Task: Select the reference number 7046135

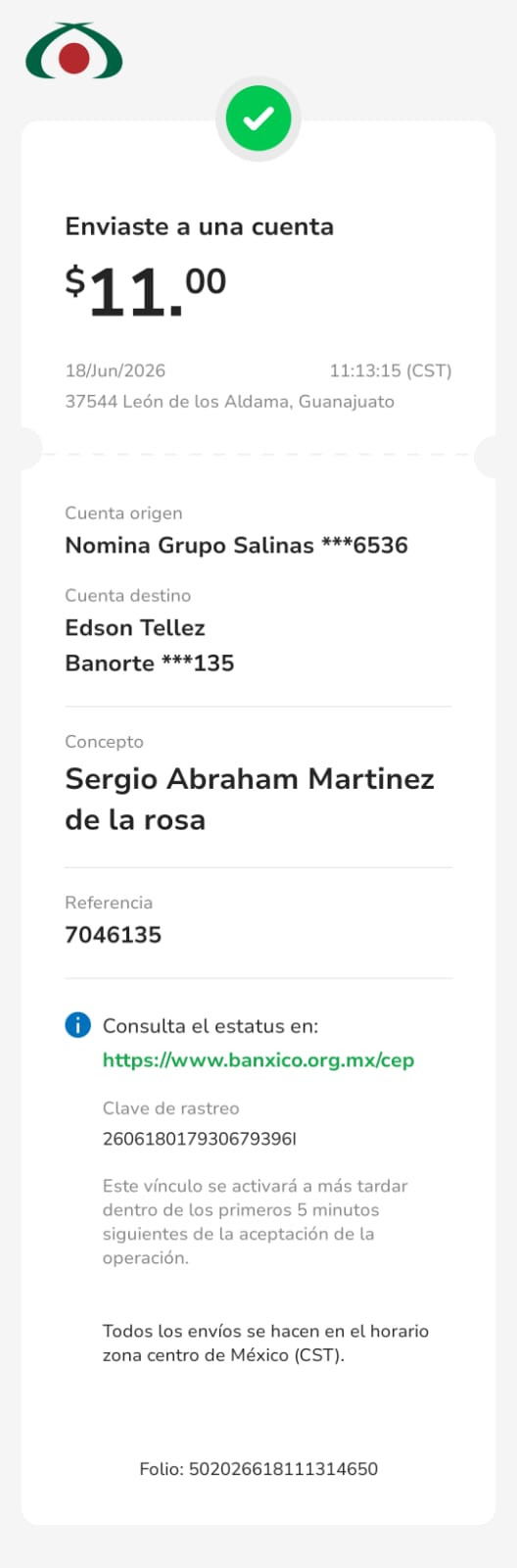Action: pos(114,935)
